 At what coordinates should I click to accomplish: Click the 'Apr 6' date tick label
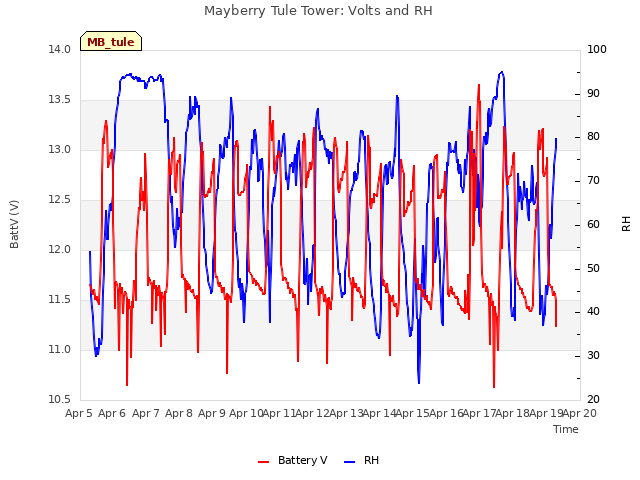tap(112, 413)
